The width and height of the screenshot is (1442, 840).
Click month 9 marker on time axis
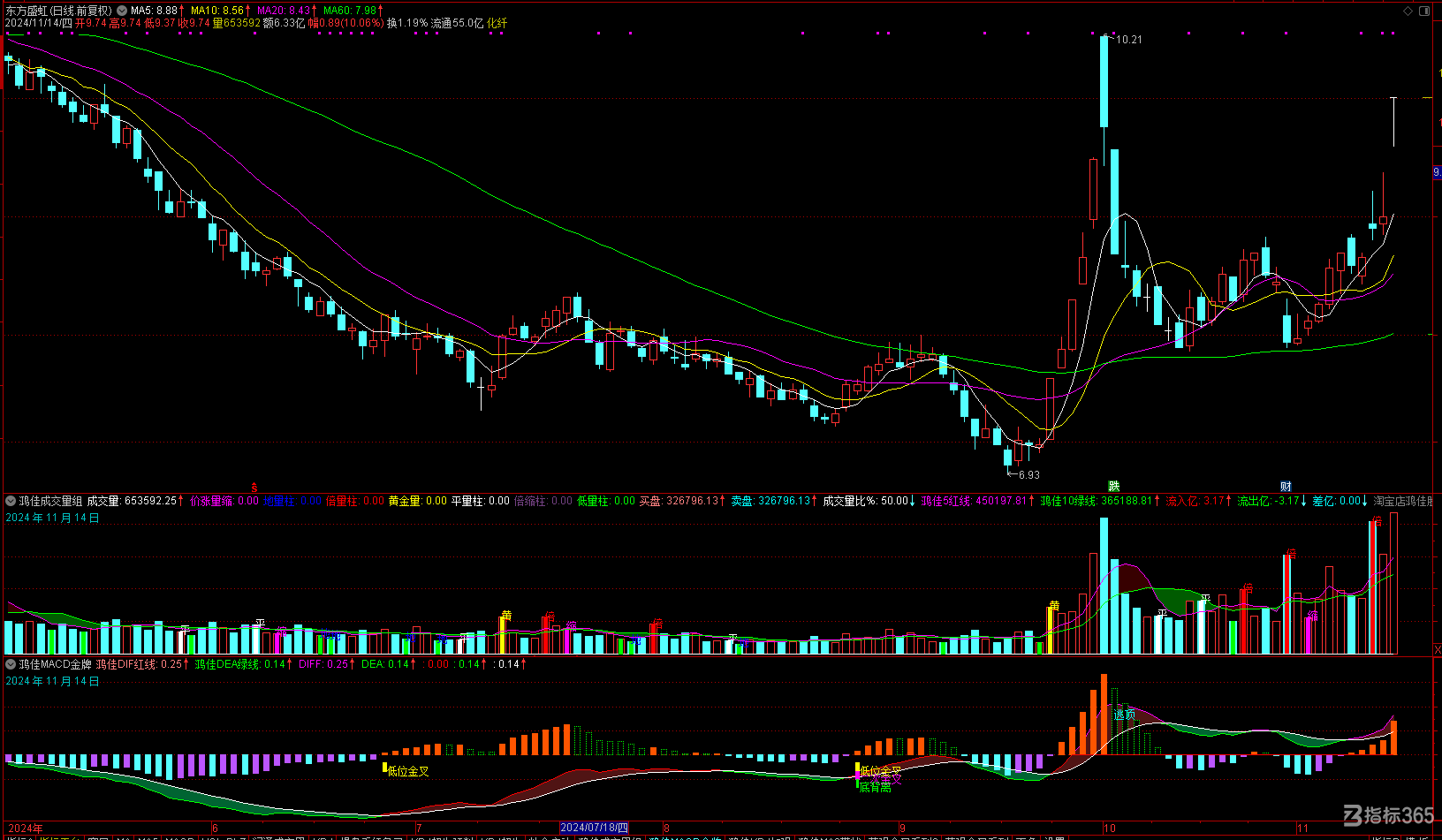click(x=902, y=829)
